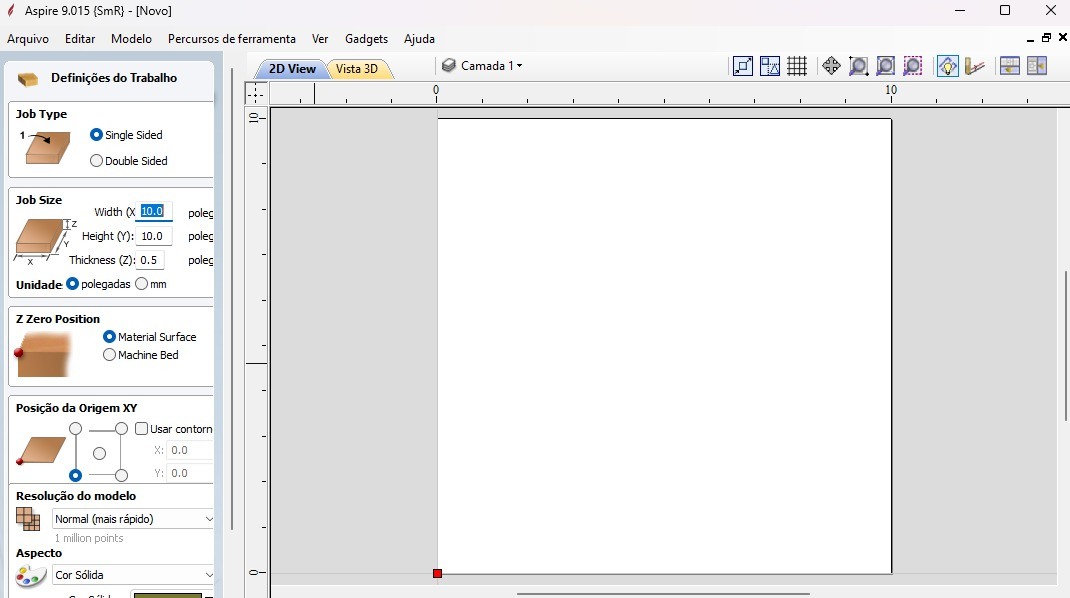Image resolution: width=1070 pixels, height=598 pixels.
Task: Switch to the Vista 3D tab
Action: pyautogui.click(x=357, y=69)
